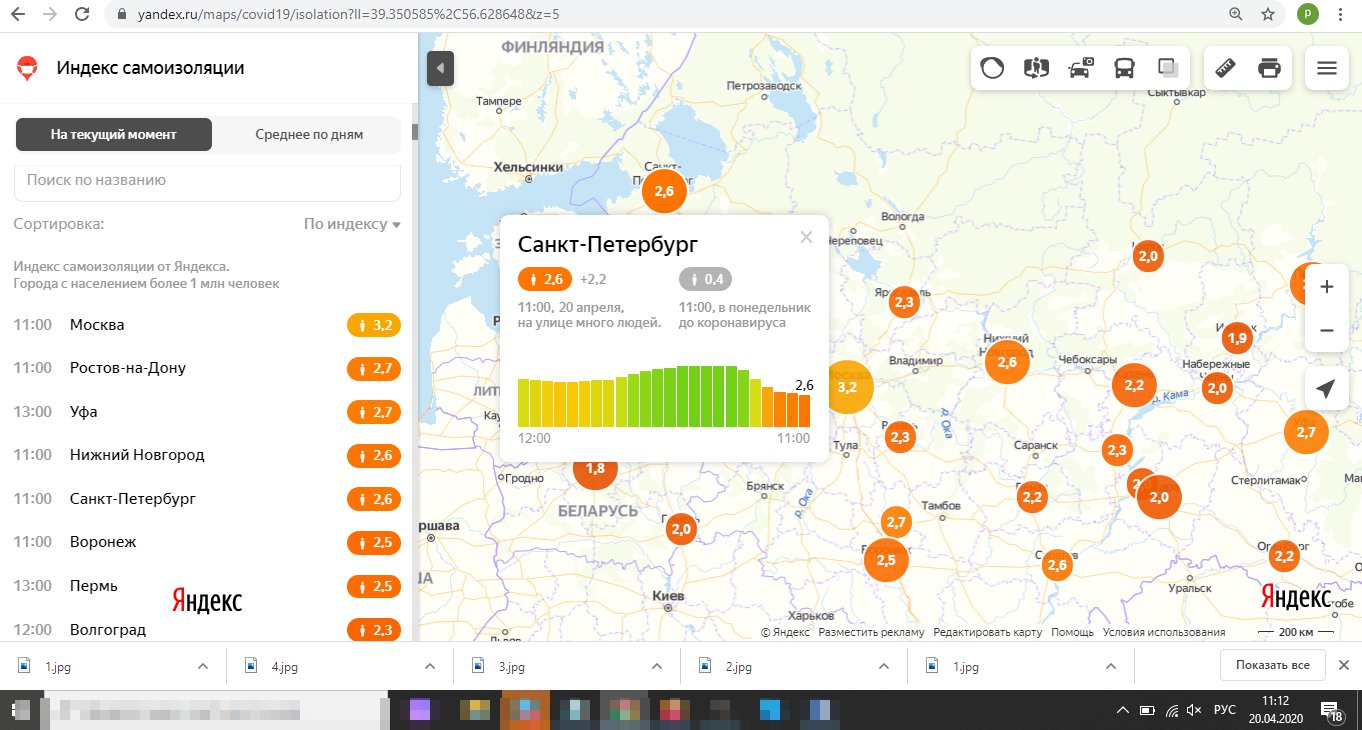The image size is (1362, 730).
Task: Open street panoramas layer icon
Action: pos(1036,68)
